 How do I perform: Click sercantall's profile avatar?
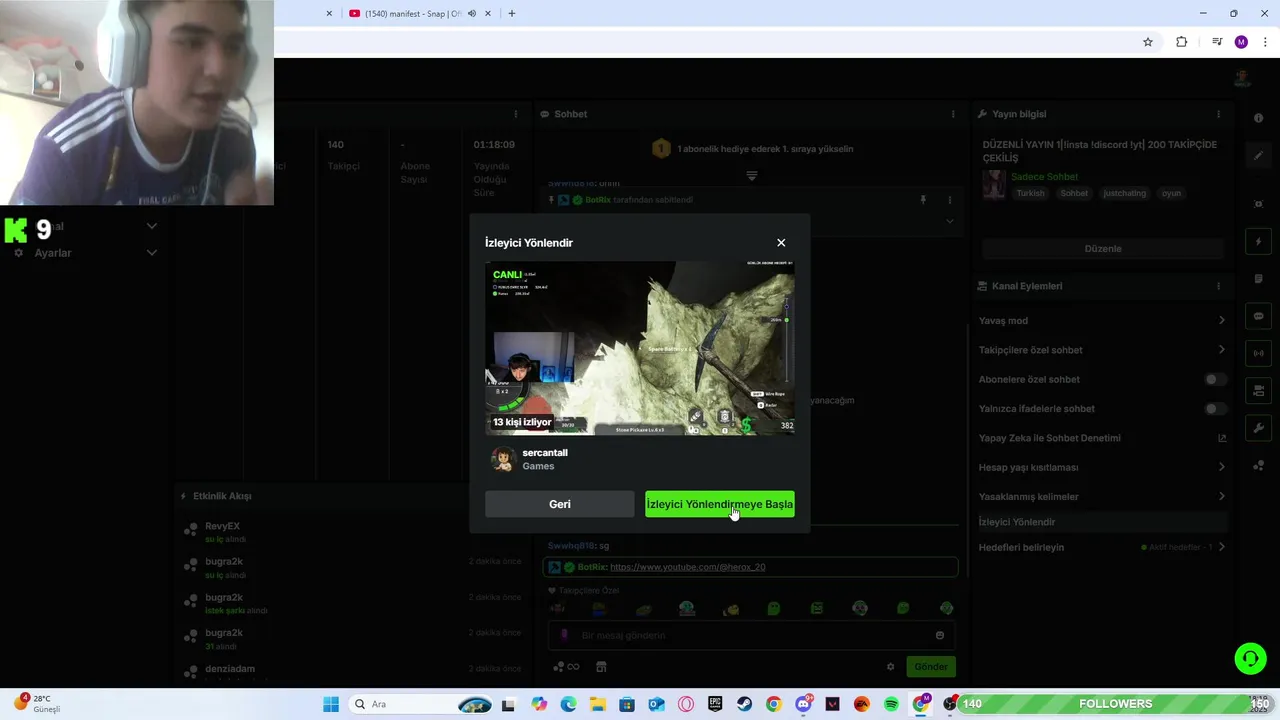[x=502, y=459]
